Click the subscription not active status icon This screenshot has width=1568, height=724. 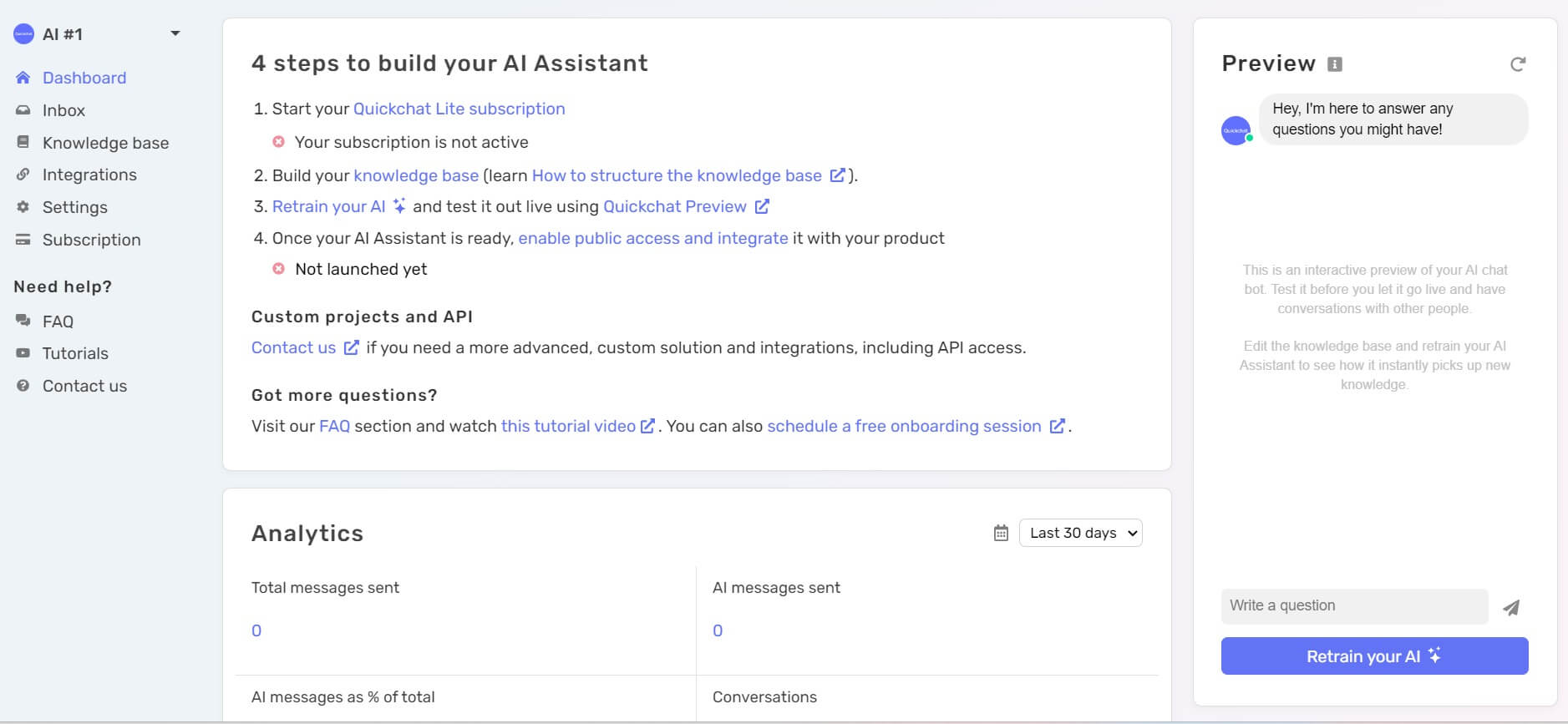pos(279,142)
